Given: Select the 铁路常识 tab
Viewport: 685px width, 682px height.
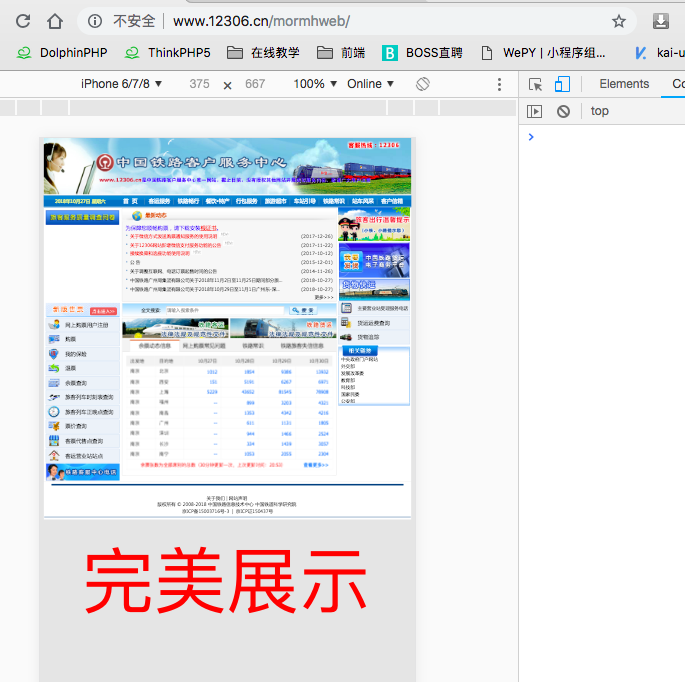Looking at the screenshot, I should tap(253, 346).
